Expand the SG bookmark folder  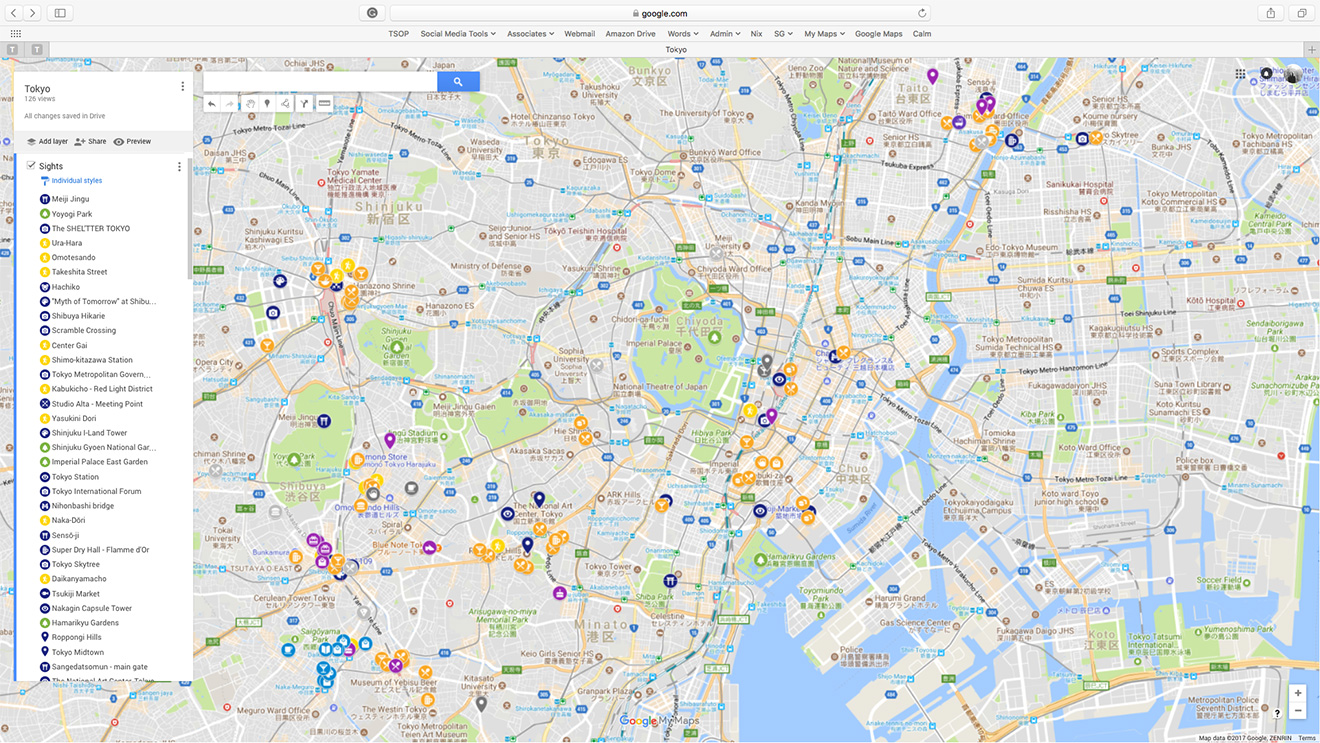785,33
